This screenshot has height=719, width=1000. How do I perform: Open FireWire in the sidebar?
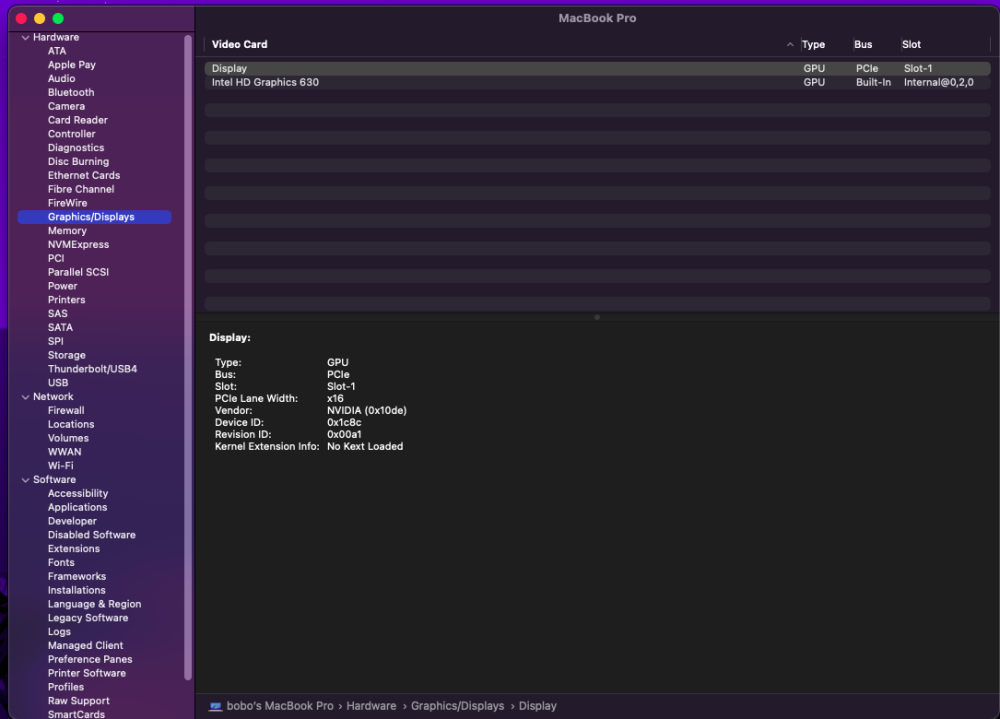[x=68, y=203]
